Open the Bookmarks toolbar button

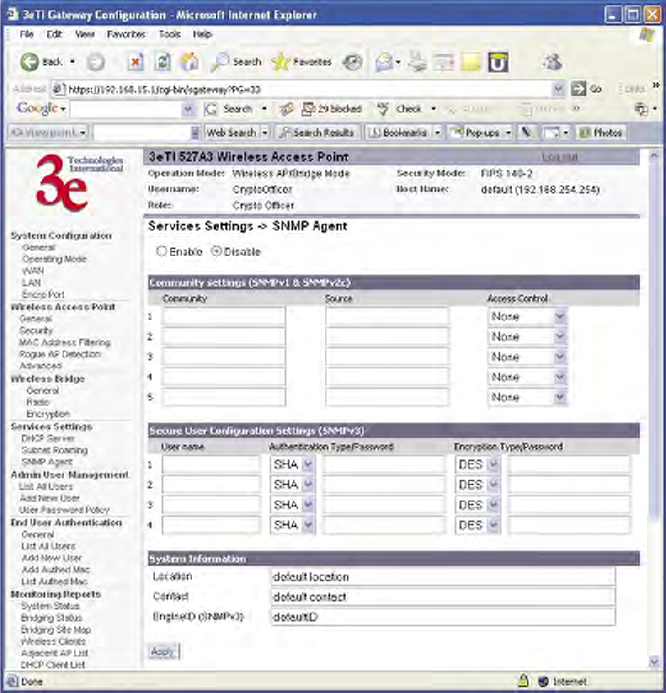(x=398, y=132)
